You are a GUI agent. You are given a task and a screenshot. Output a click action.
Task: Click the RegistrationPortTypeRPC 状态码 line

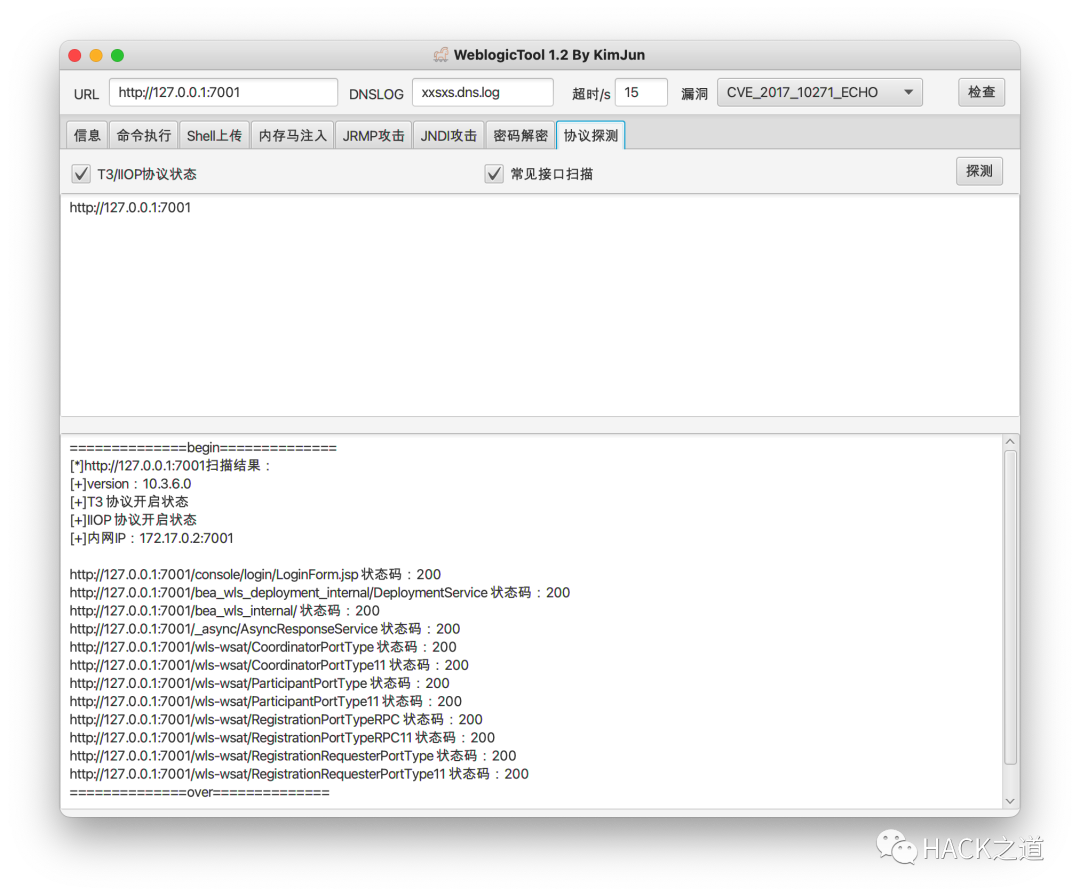(276, 719)
